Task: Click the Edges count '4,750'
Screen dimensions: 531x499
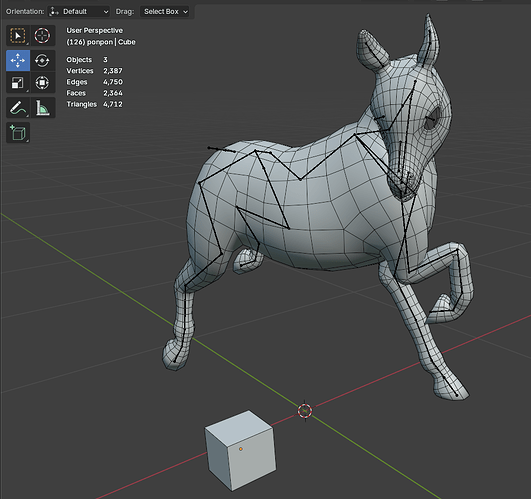Action: 113,82
